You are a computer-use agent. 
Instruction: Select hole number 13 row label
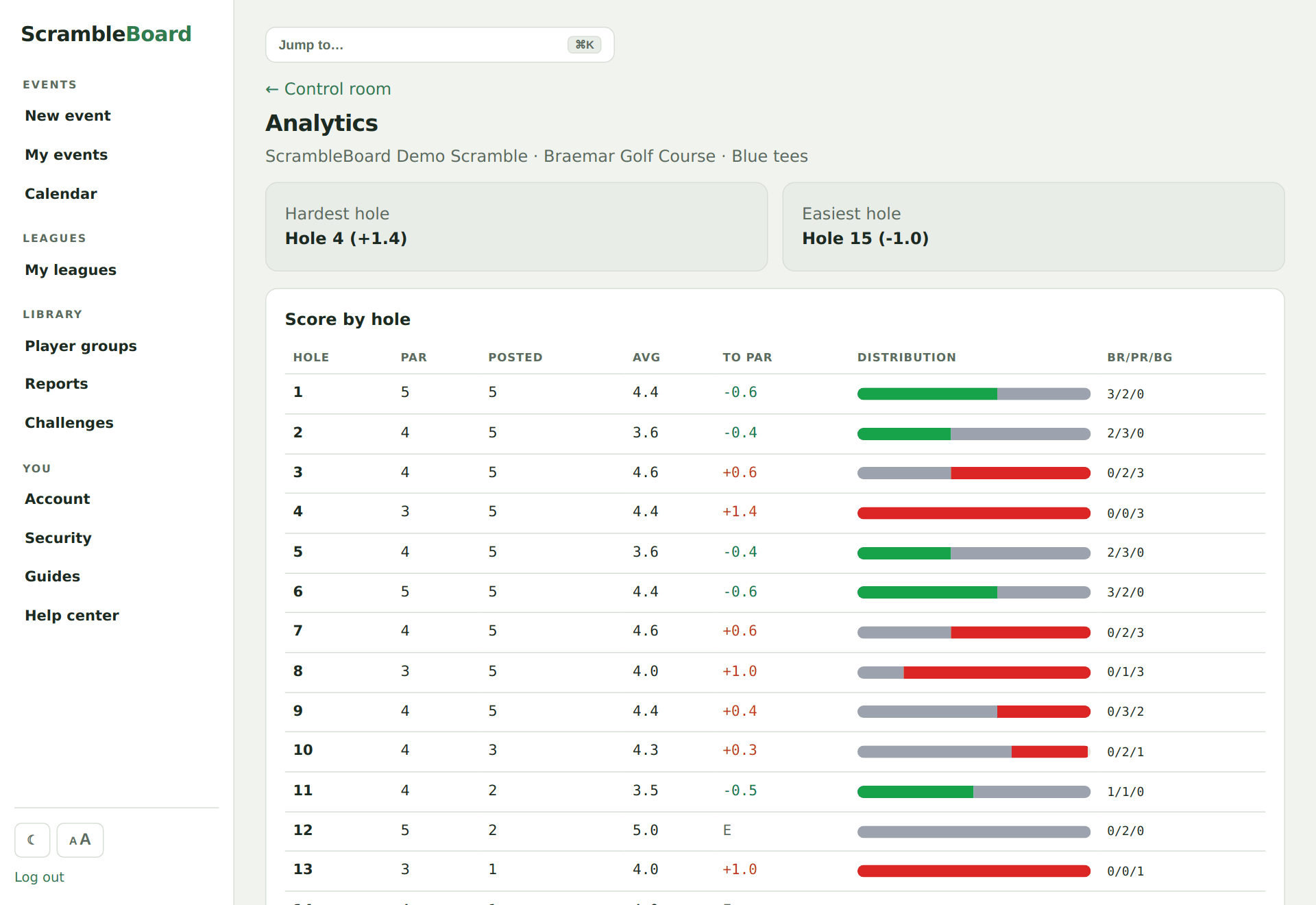303,869
